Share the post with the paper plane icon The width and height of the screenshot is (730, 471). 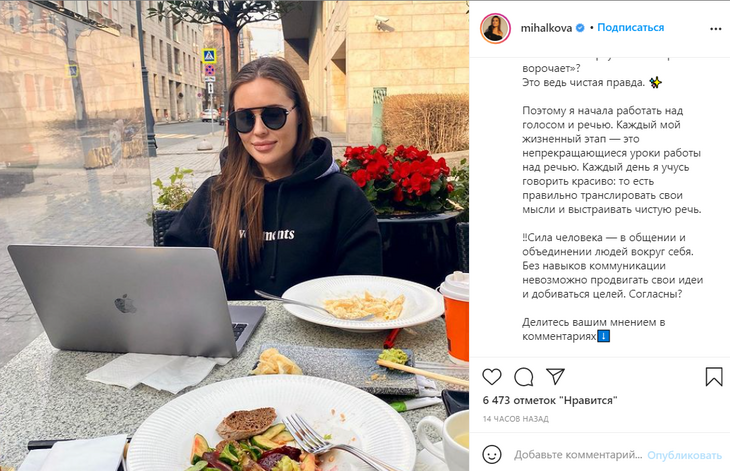point(555,377)
